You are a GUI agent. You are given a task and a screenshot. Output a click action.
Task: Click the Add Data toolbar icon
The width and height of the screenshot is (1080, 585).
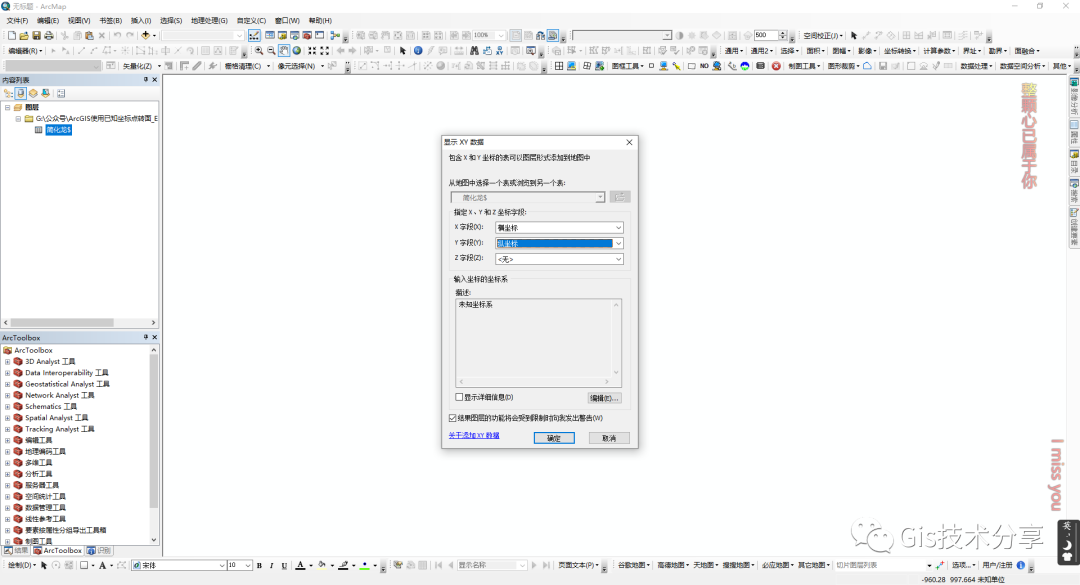146,35
